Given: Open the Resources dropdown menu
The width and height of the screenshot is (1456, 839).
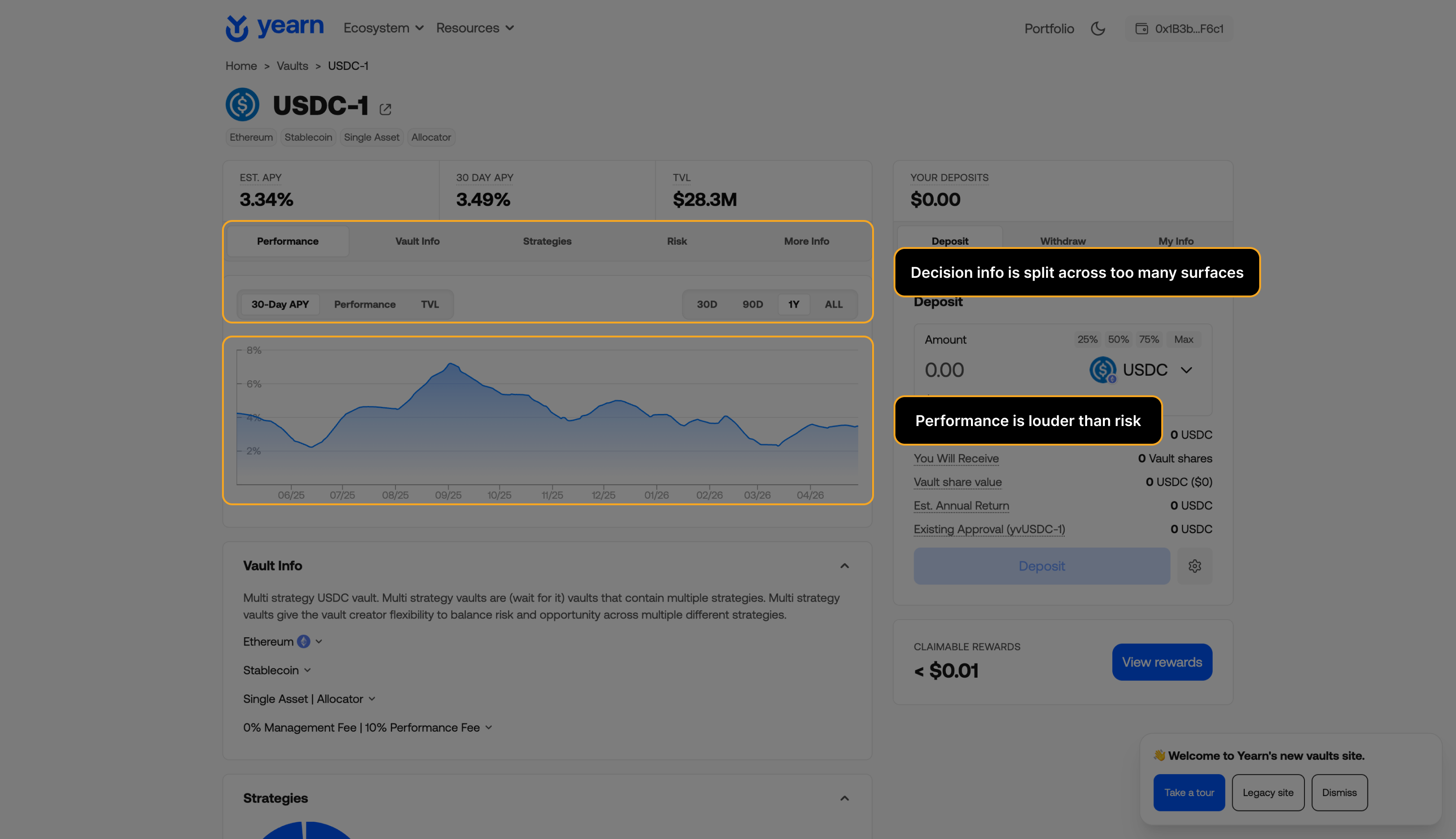Looking at the screenshot, I should click(x=475, y=28).
